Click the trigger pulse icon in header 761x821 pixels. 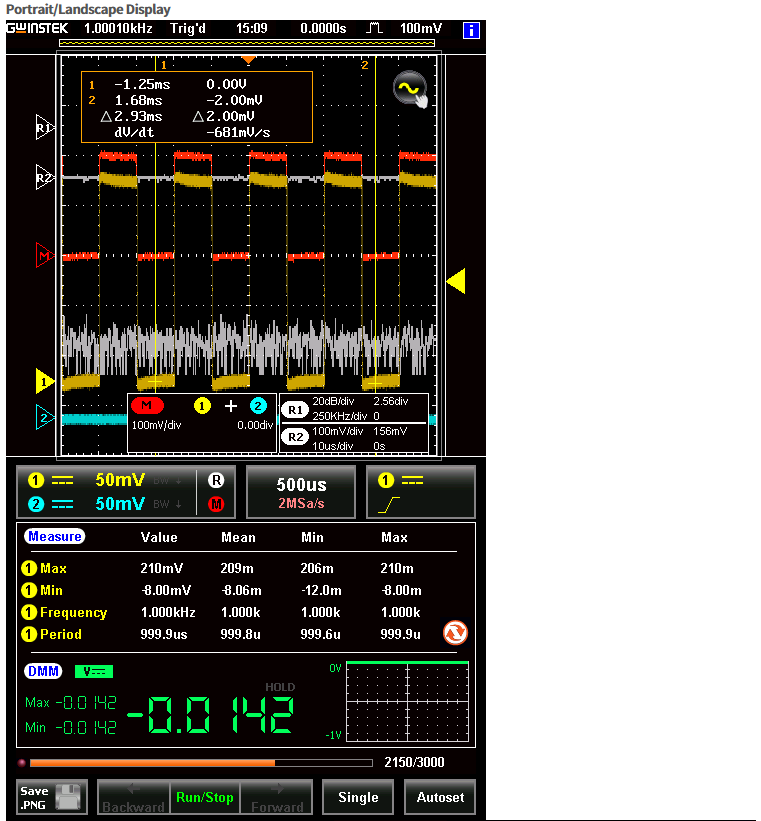(x=374, y=28)
